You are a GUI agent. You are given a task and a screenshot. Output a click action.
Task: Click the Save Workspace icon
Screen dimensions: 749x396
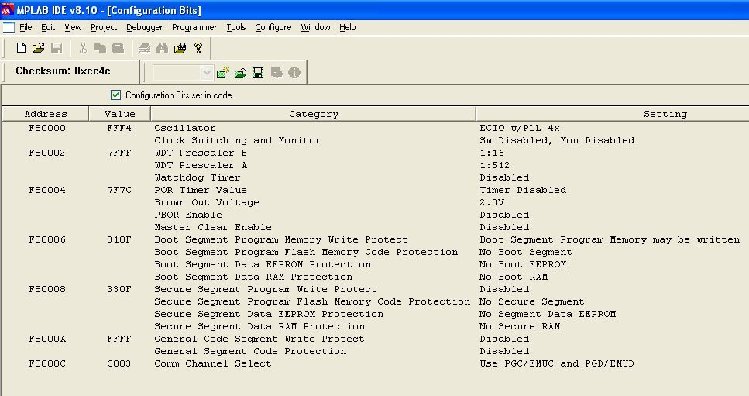point(258,73)
